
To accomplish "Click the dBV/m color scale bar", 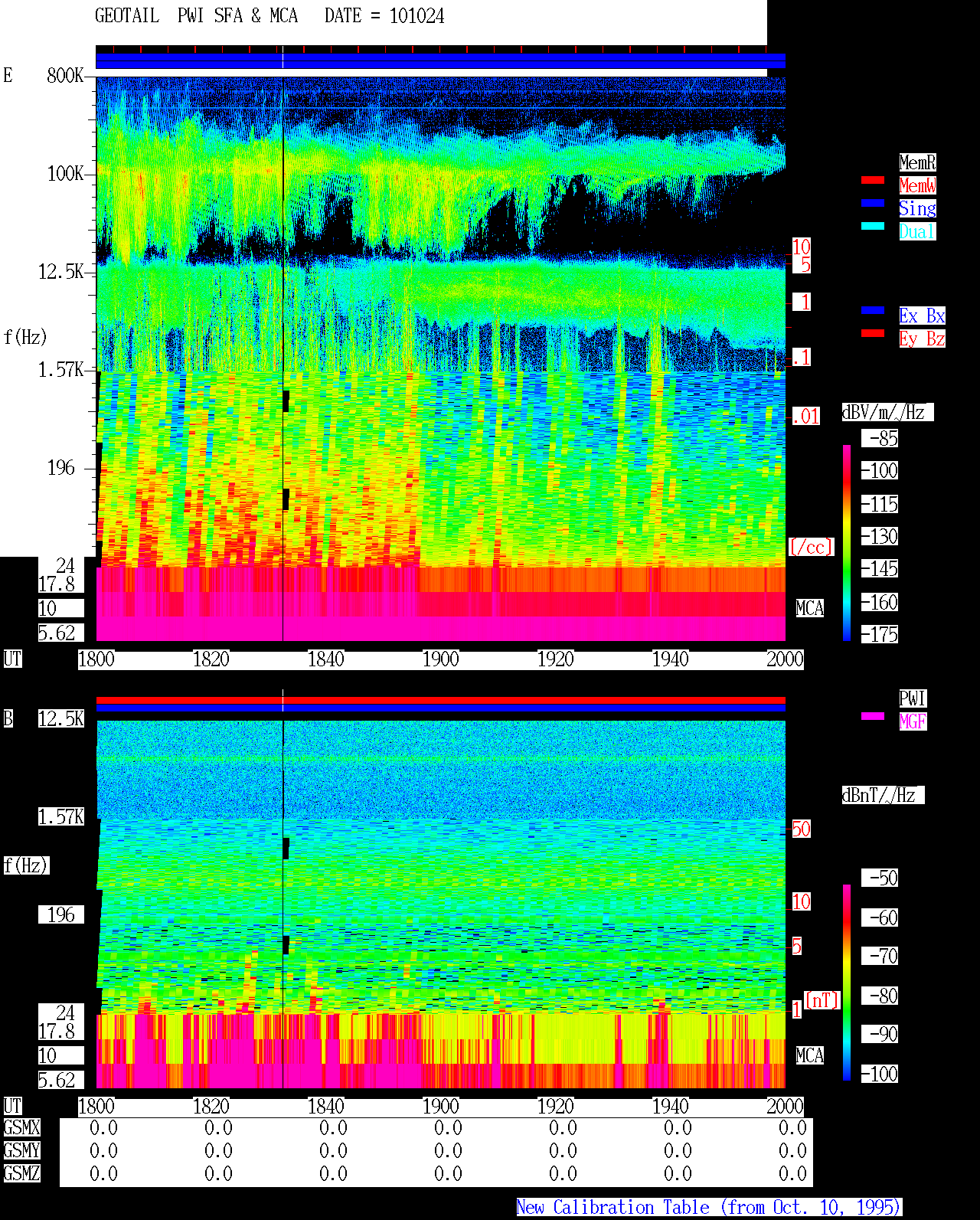I will pos(847,542).
